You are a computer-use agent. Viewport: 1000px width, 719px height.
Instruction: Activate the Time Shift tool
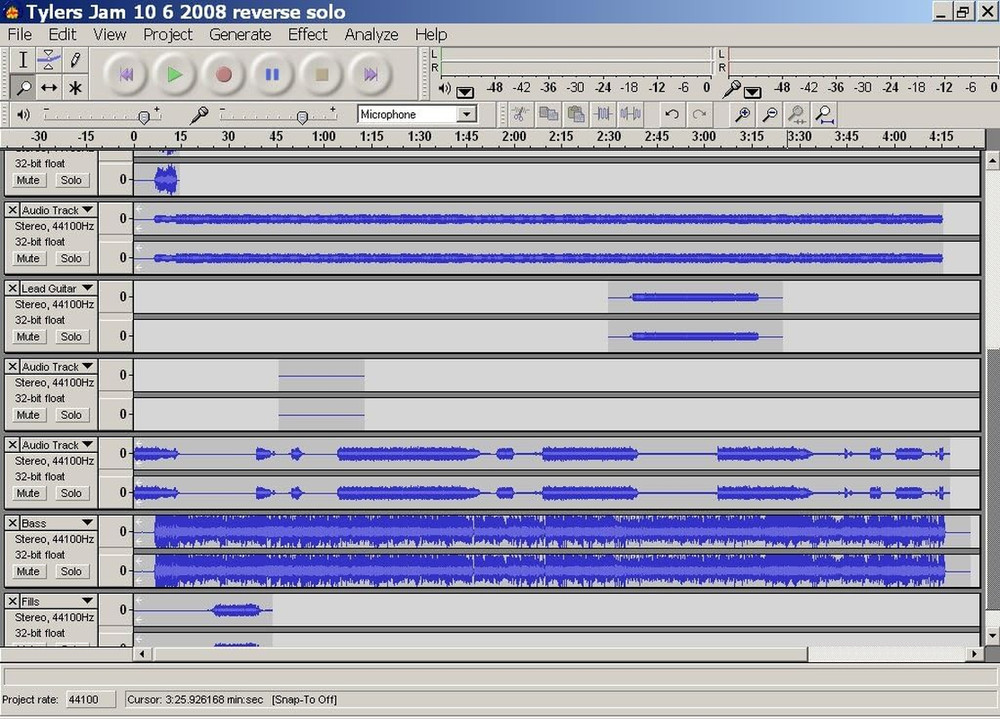click(x=48, y=88)
